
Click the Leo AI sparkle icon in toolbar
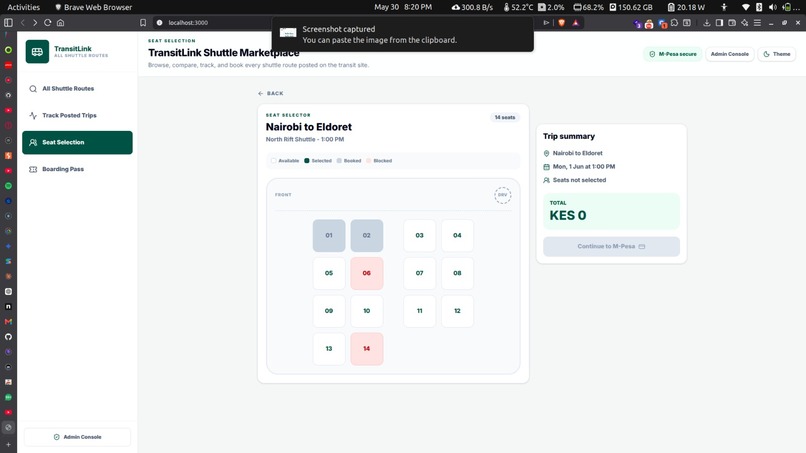tap(744, 23)
